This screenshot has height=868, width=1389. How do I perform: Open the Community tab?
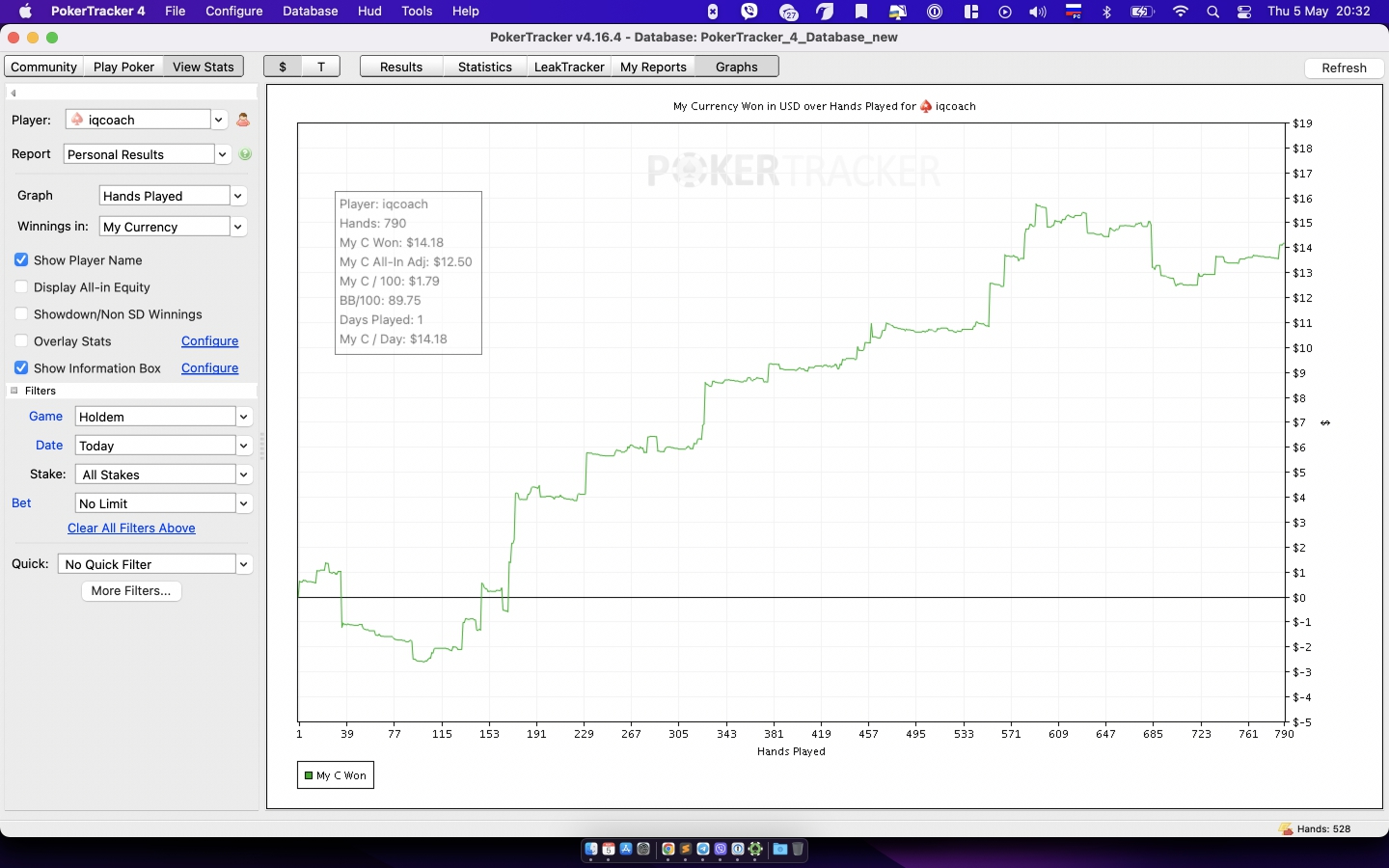43,67
